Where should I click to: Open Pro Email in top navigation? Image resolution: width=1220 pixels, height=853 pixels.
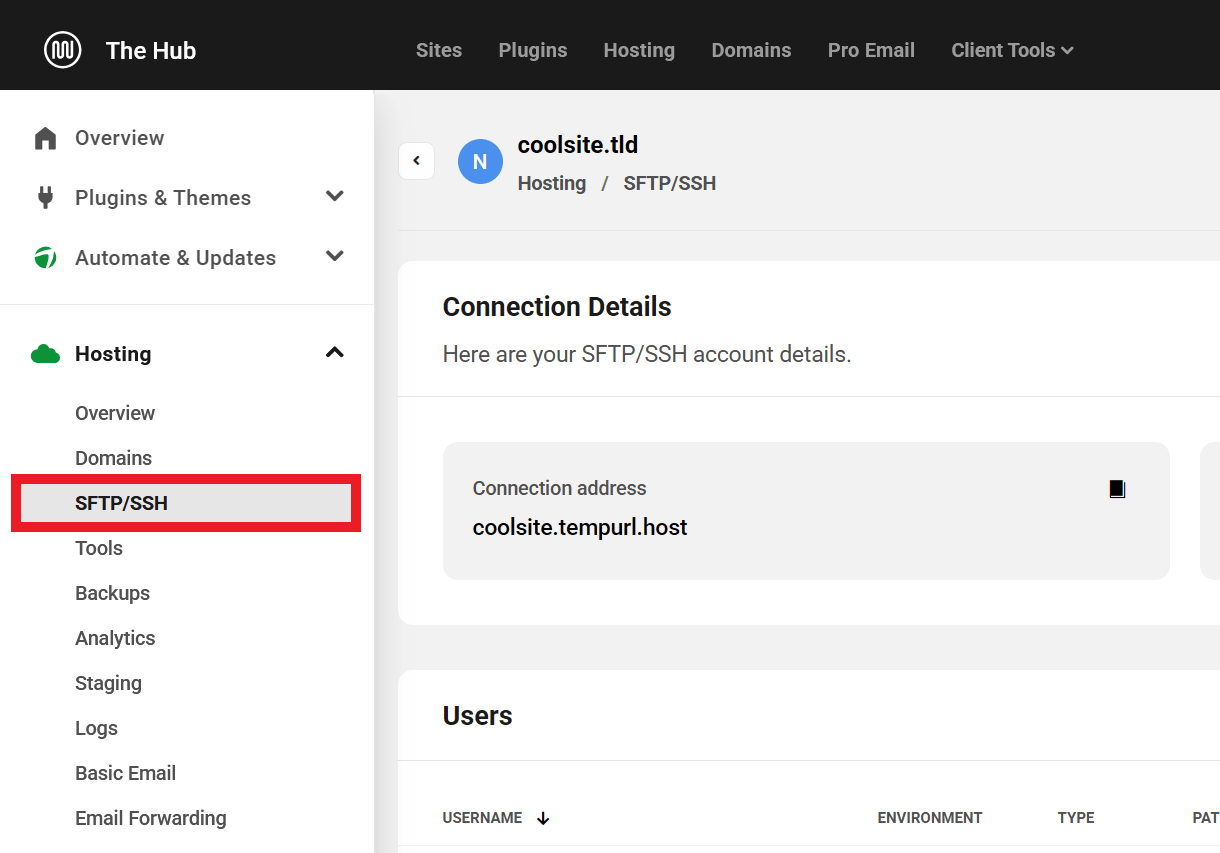tap(871, 50)
